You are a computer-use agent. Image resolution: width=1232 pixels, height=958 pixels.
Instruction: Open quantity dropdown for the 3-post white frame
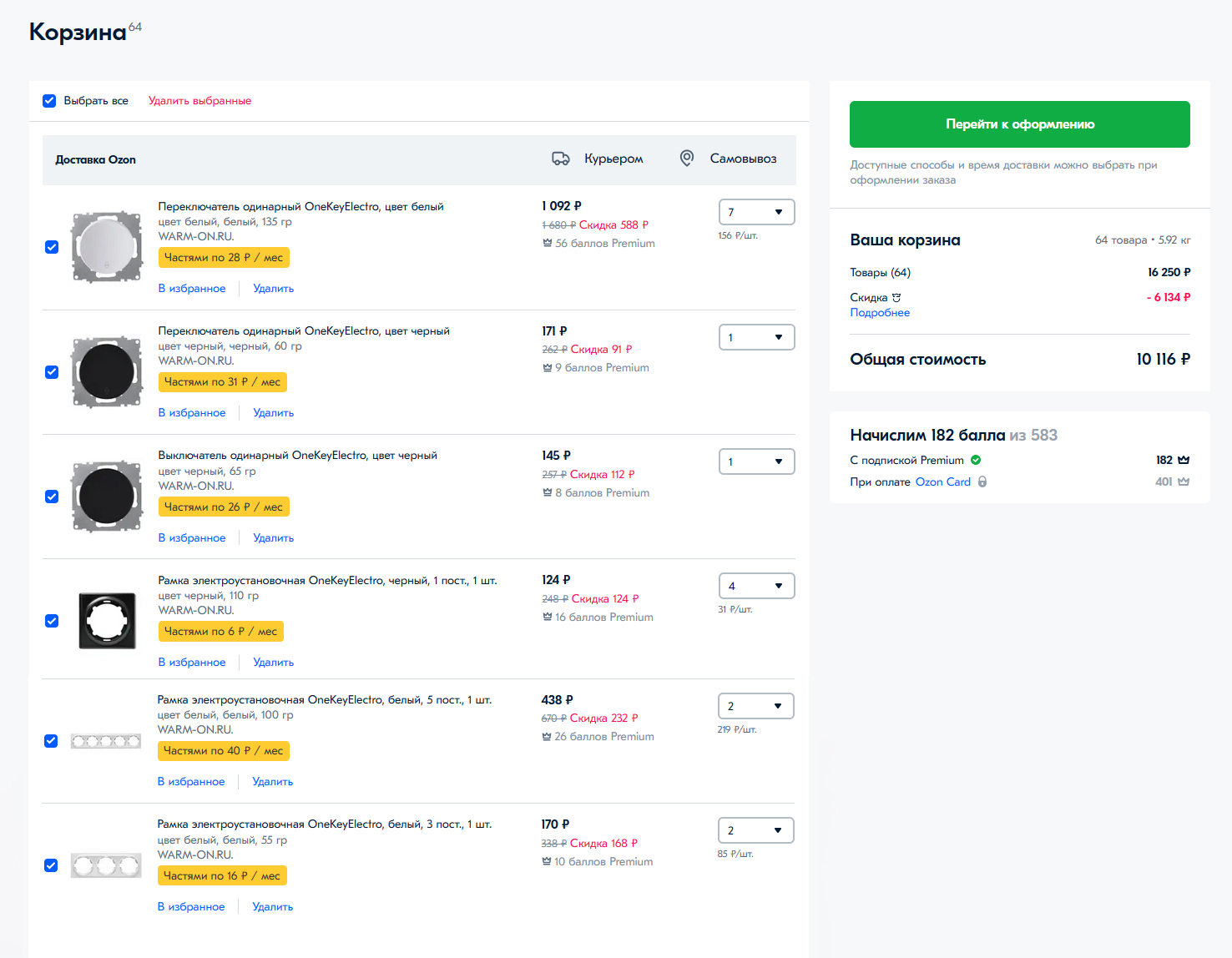pos(755,830)
